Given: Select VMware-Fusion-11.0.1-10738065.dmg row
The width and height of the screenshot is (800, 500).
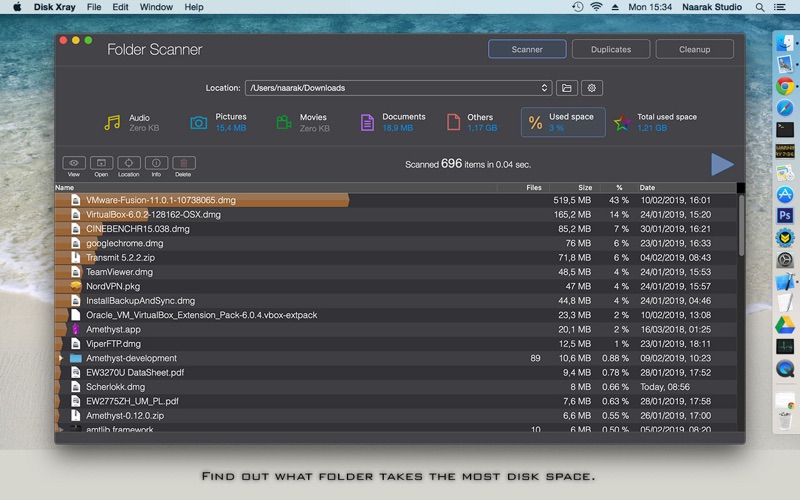Looking at the screenshot, I should pyautogui.click(x=395, y=200).
